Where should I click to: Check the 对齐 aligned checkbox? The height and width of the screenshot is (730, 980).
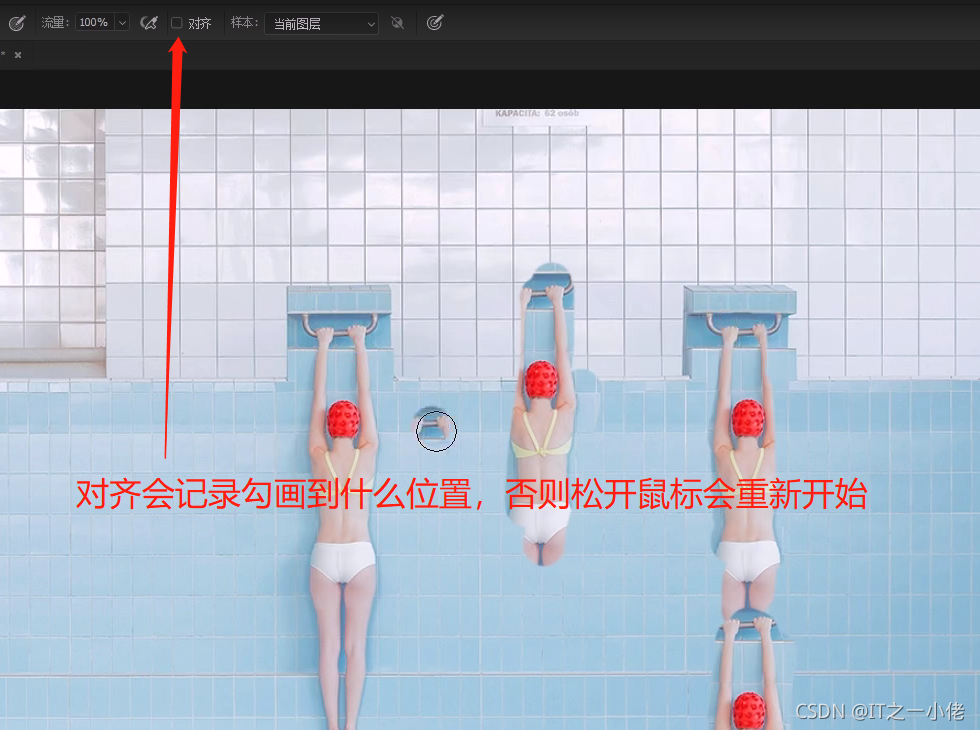pos(177,23)
